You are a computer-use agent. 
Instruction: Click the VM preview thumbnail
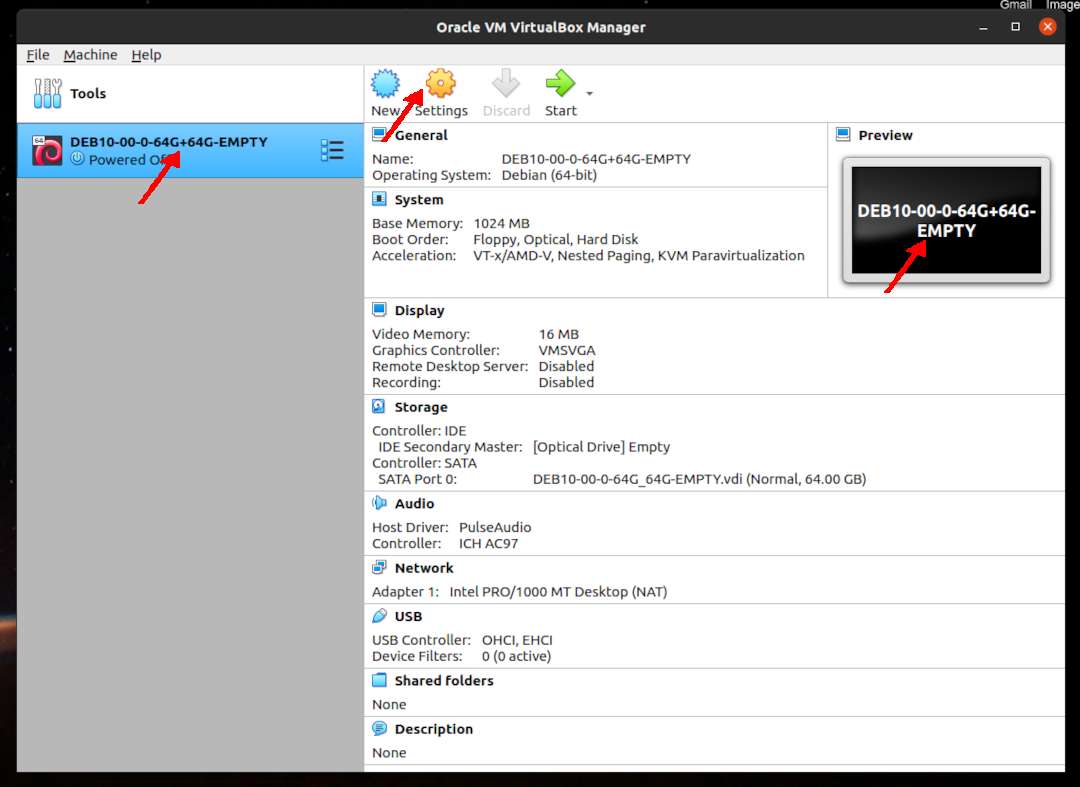pos(946,220)
